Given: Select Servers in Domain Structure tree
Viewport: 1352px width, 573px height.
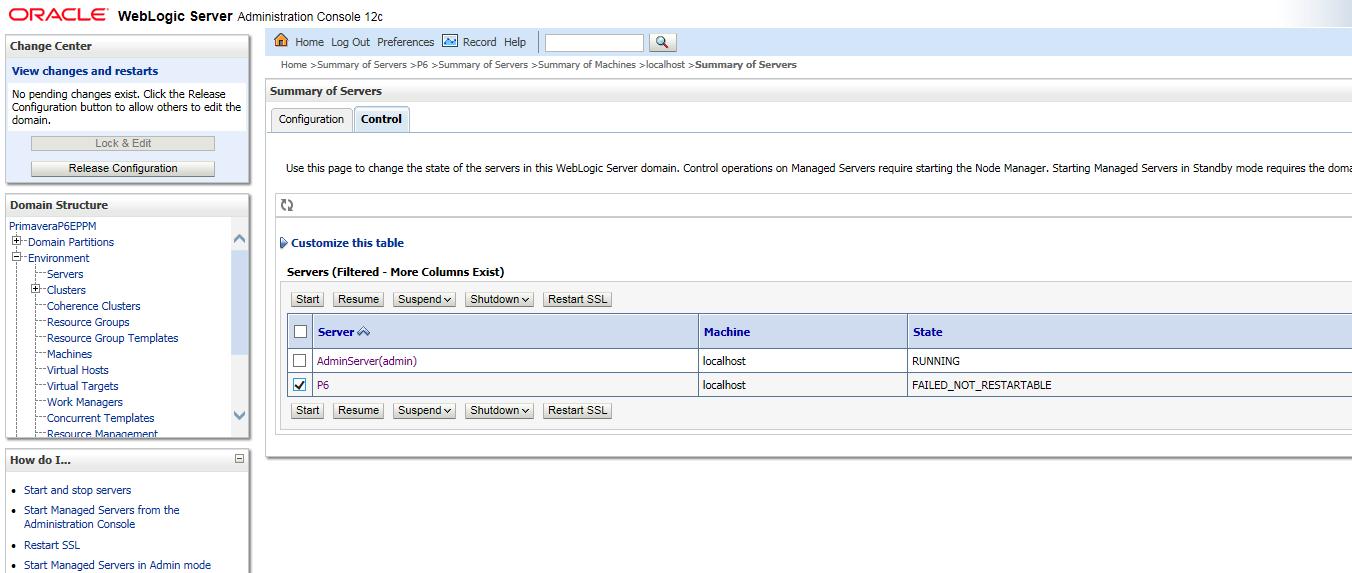Looking at the screenshot, I should 65,274.
